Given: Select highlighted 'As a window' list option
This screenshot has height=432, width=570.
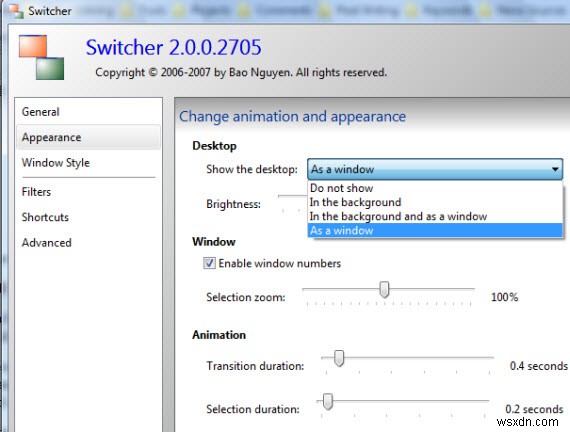Looking at the screenshot, I should click(x=435, y=231).
